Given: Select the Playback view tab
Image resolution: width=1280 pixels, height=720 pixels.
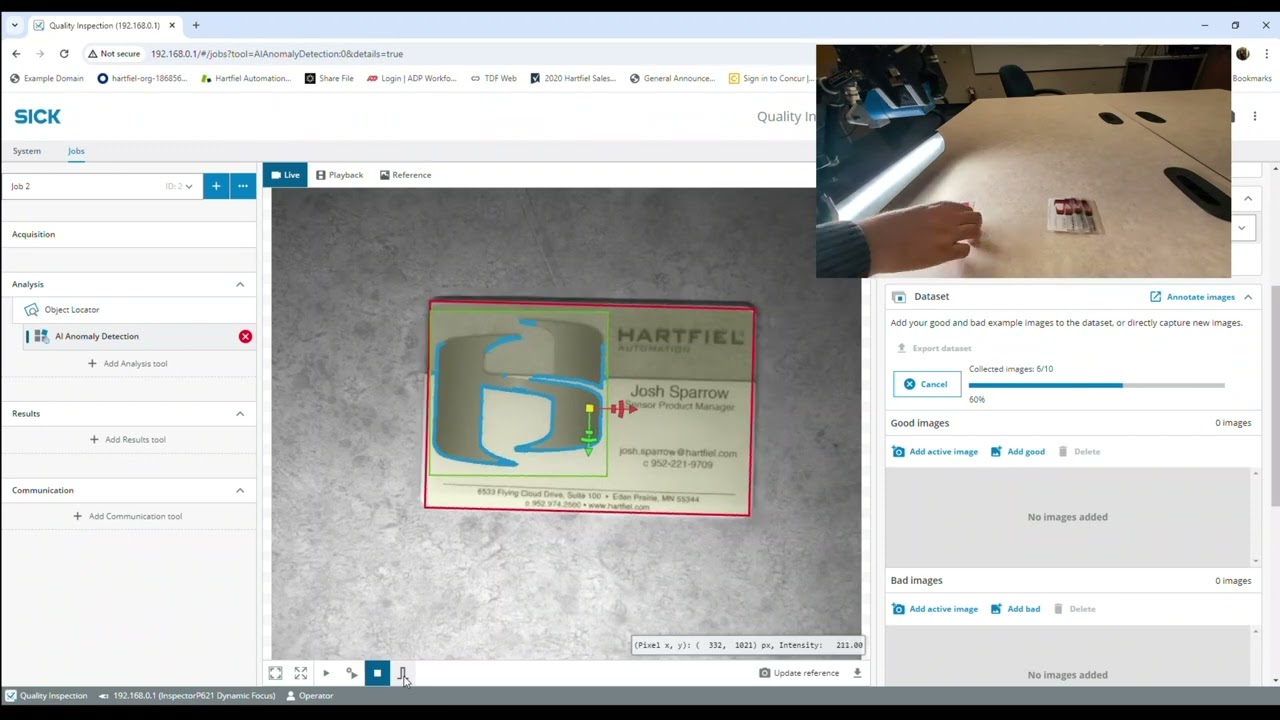Looking at the screenshot, I should pyautogui.click(x=339, y=175).
